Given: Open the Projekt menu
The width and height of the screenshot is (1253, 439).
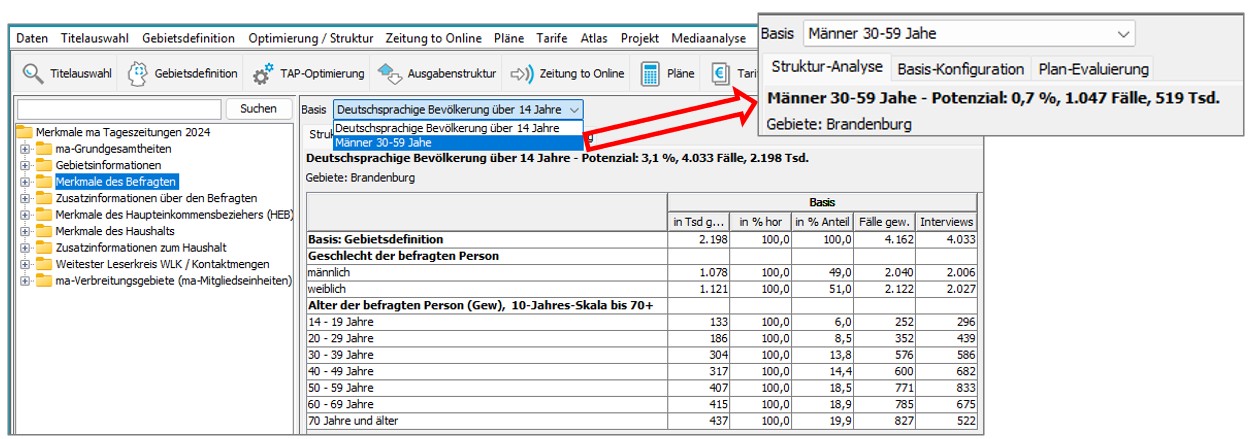Looking at the screenshot, I should tap(639, 38).
